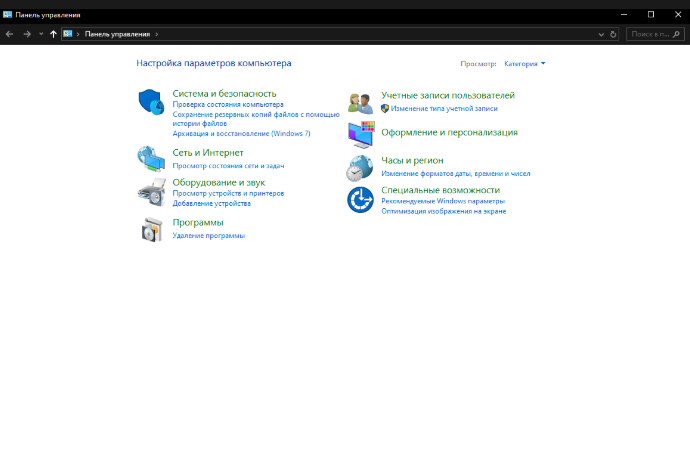The image size is (690, 457).
Task: Focus the Поиск search field
Action: coord(655,34)
